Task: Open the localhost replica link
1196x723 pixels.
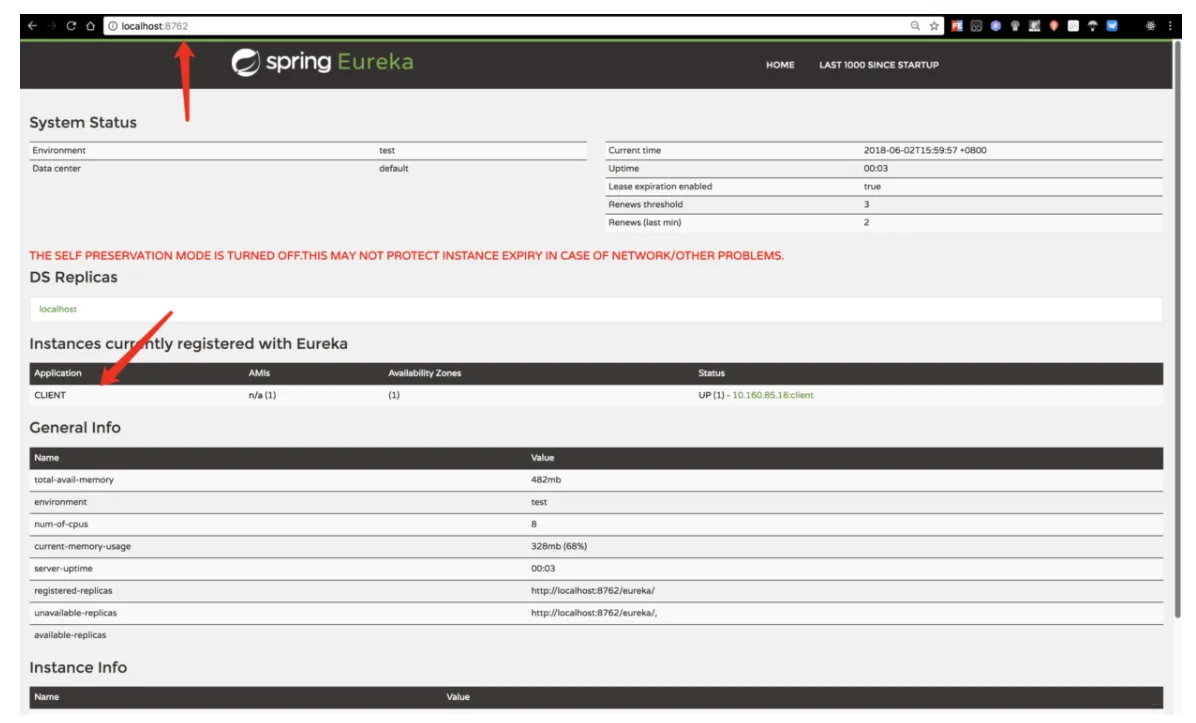Action: point(58,309)
